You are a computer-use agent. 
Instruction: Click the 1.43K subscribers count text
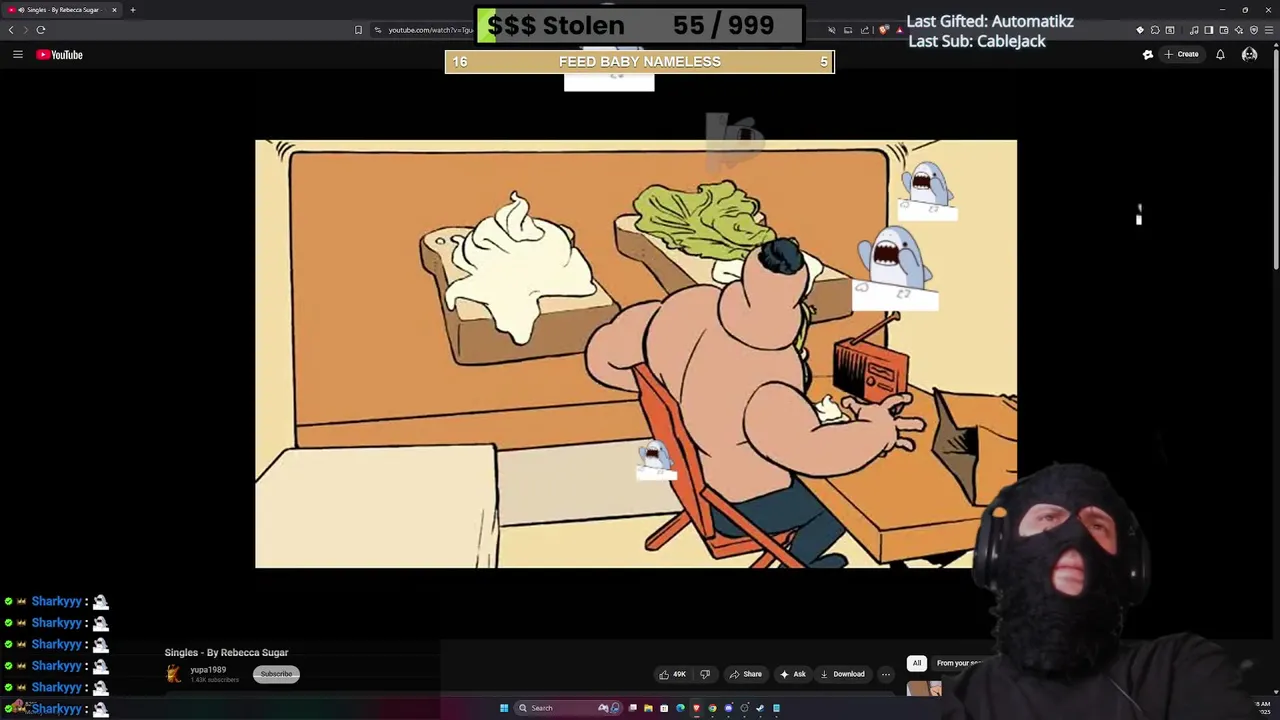215,680
